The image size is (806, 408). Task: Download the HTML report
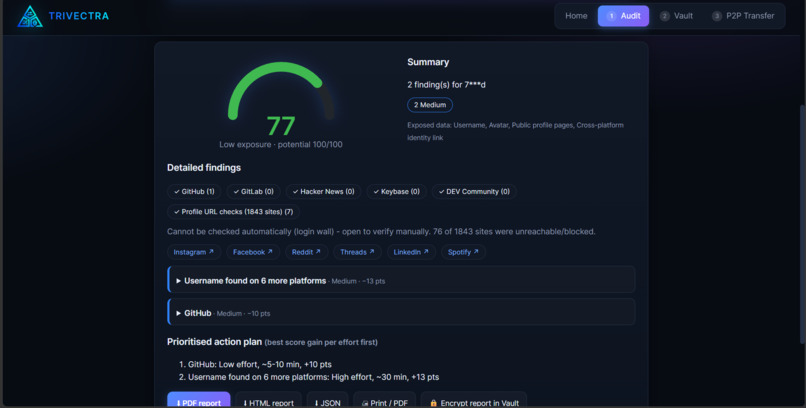click(268, 402)
